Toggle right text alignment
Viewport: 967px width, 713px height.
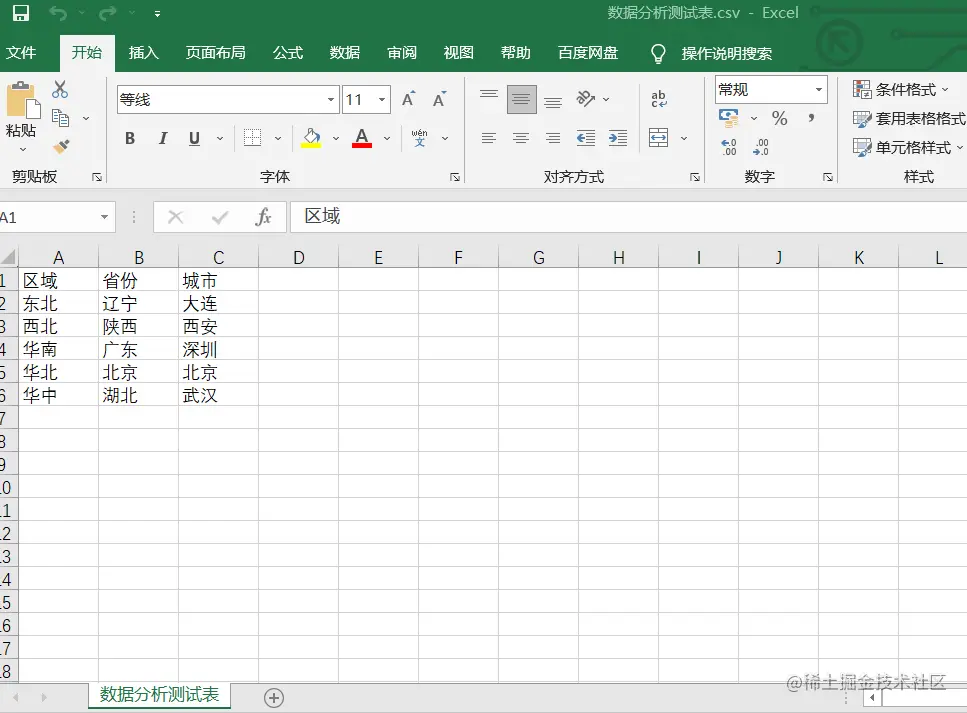pos(553,138)
